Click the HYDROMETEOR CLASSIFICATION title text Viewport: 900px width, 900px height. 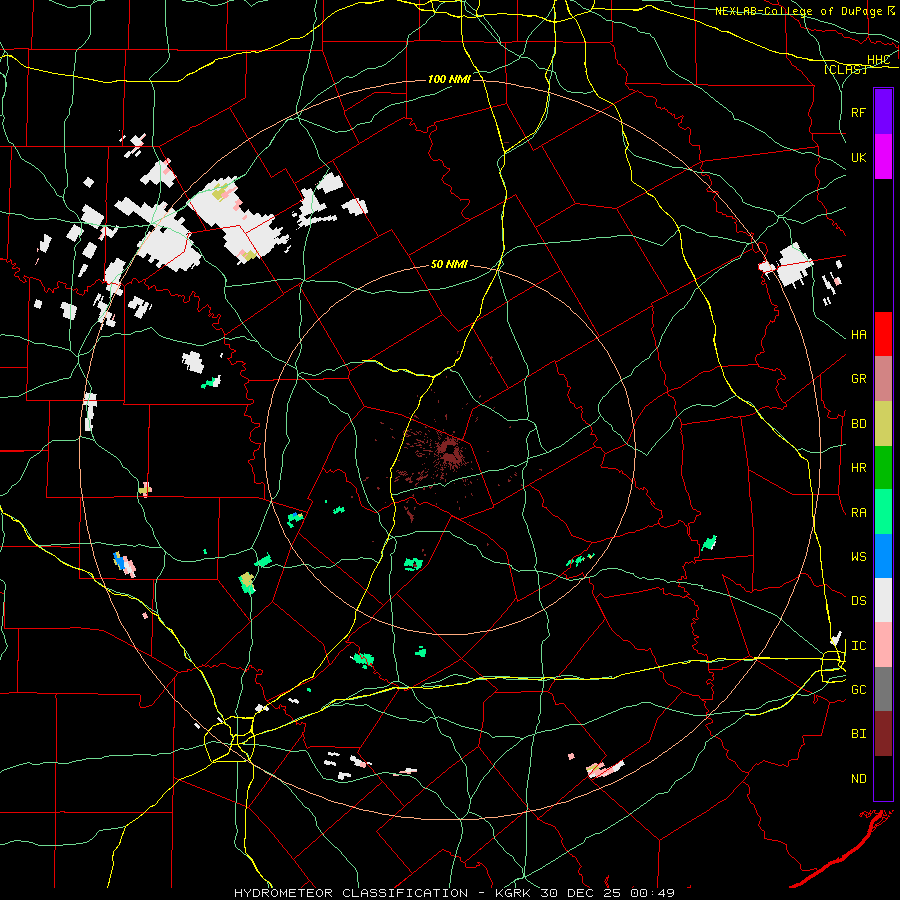tap(351, 893)
